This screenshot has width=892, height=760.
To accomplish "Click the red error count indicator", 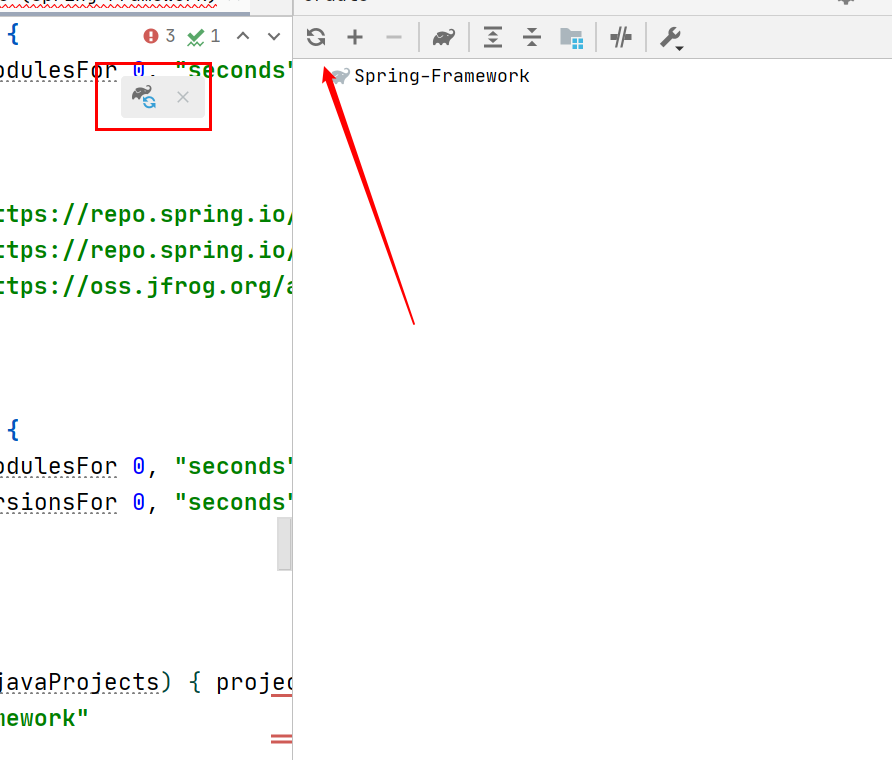I will (x=159, y=36).
